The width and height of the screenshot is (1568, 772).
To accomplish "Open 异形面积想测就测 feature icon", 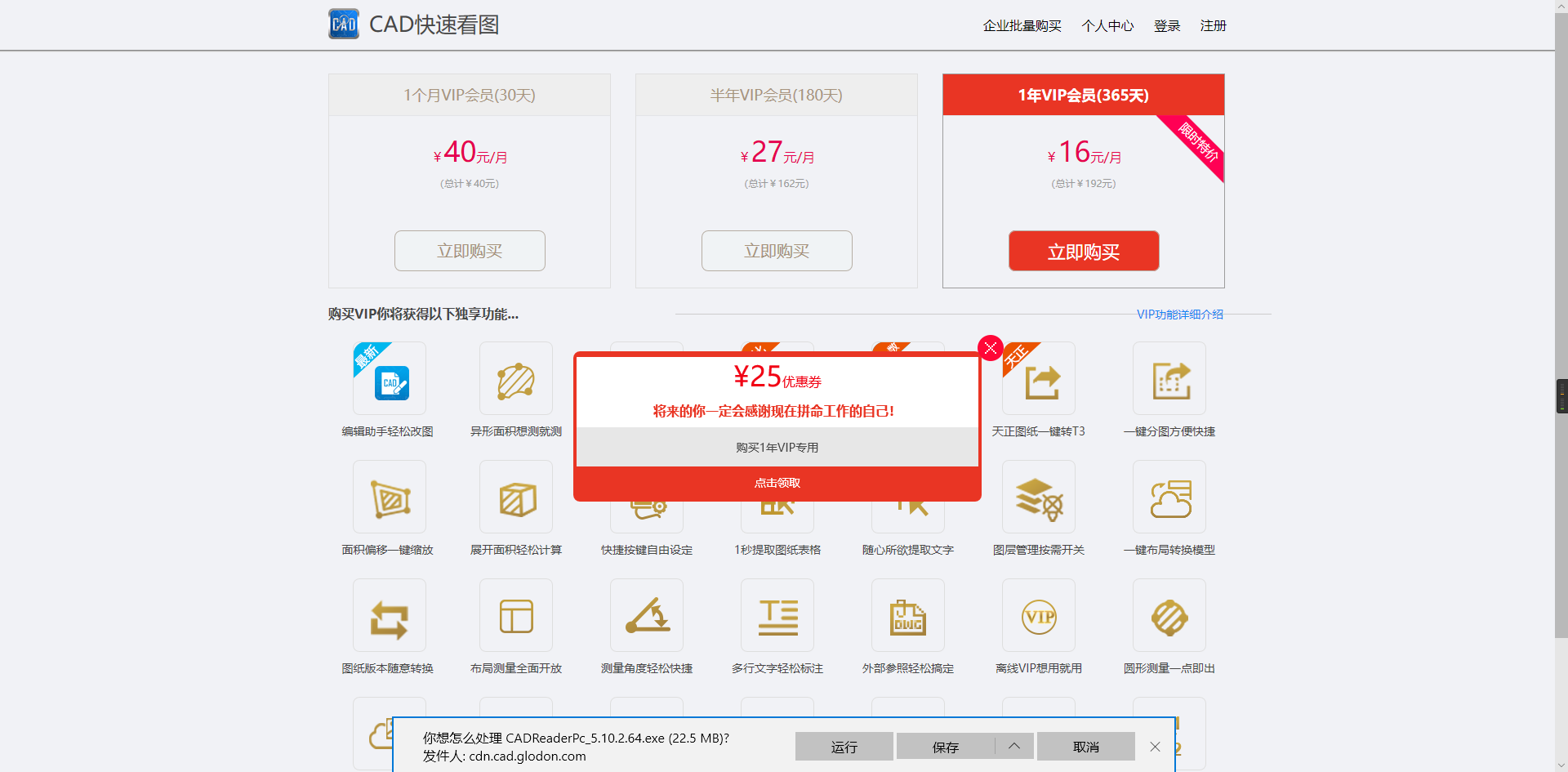I will [x=516, y=378].
